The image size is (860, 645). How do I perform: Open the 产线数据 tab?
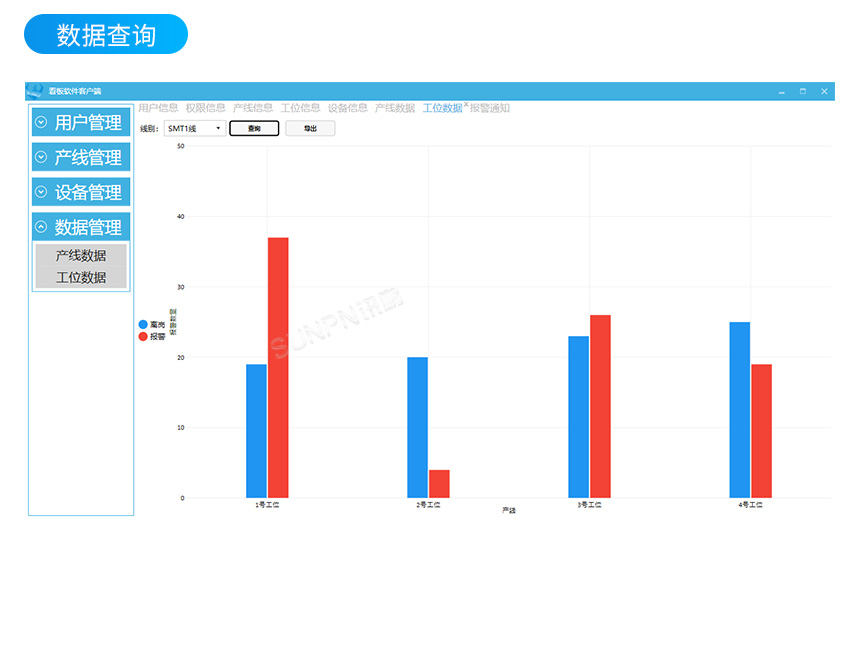395,108
